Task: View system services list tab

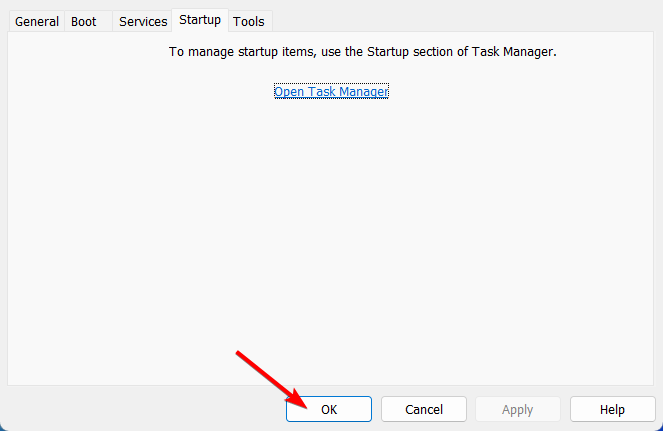Action: (143, 21)
